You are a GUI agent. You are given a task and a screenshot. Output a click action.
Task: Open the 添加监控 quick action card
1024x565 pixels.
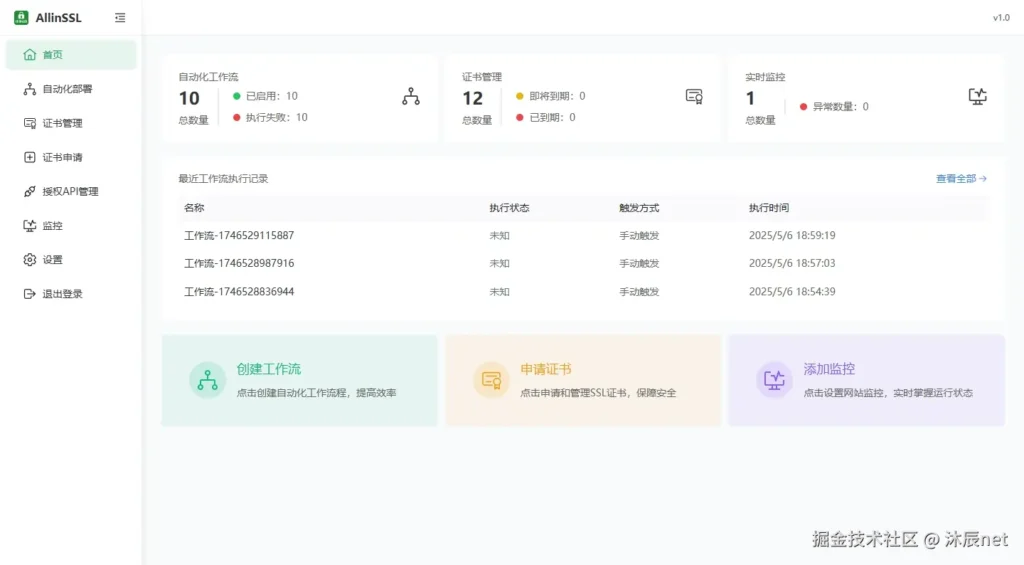[867, 380]
